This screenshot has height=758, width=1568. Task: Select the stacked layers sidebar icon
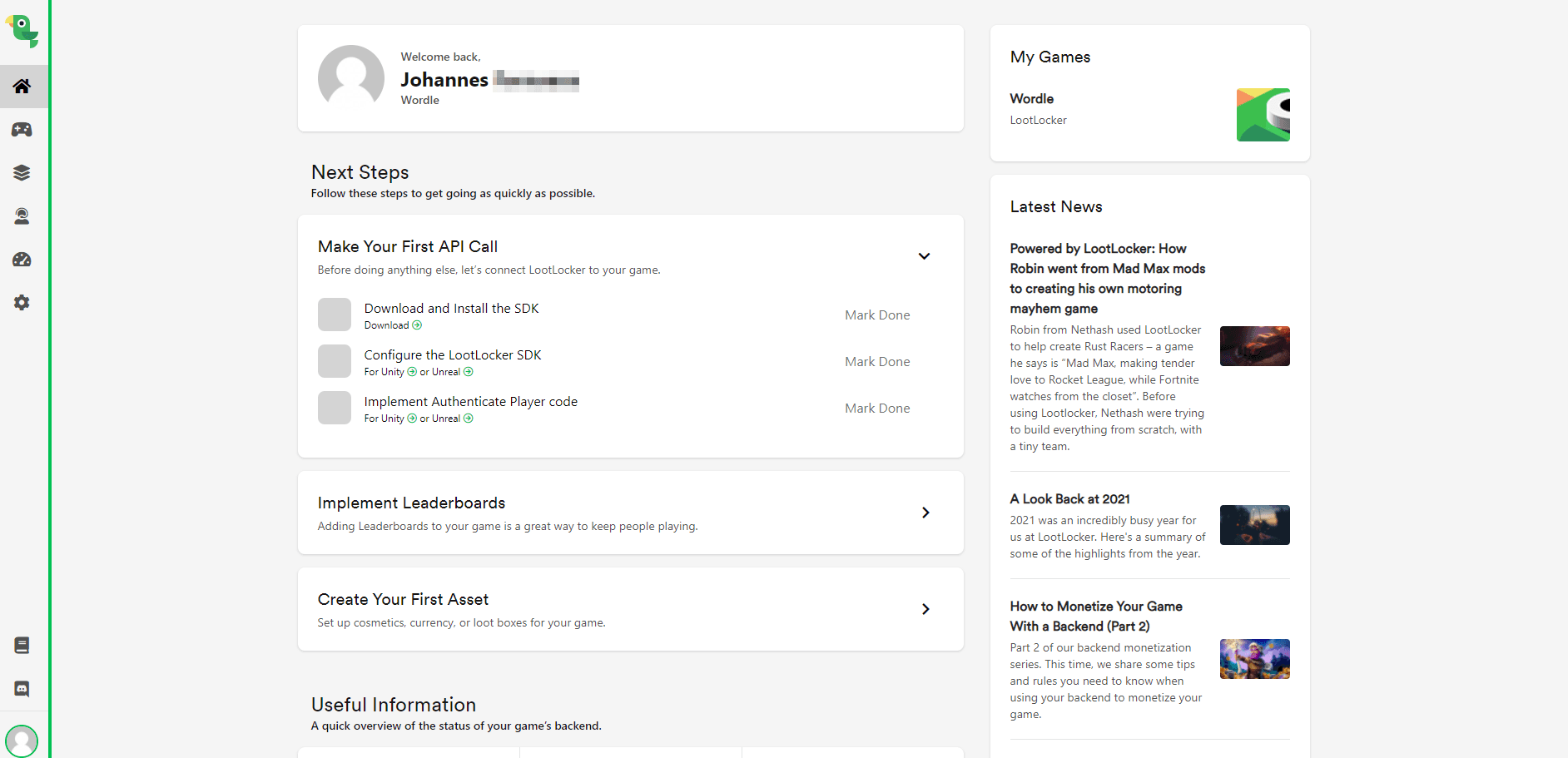point(22,173)
